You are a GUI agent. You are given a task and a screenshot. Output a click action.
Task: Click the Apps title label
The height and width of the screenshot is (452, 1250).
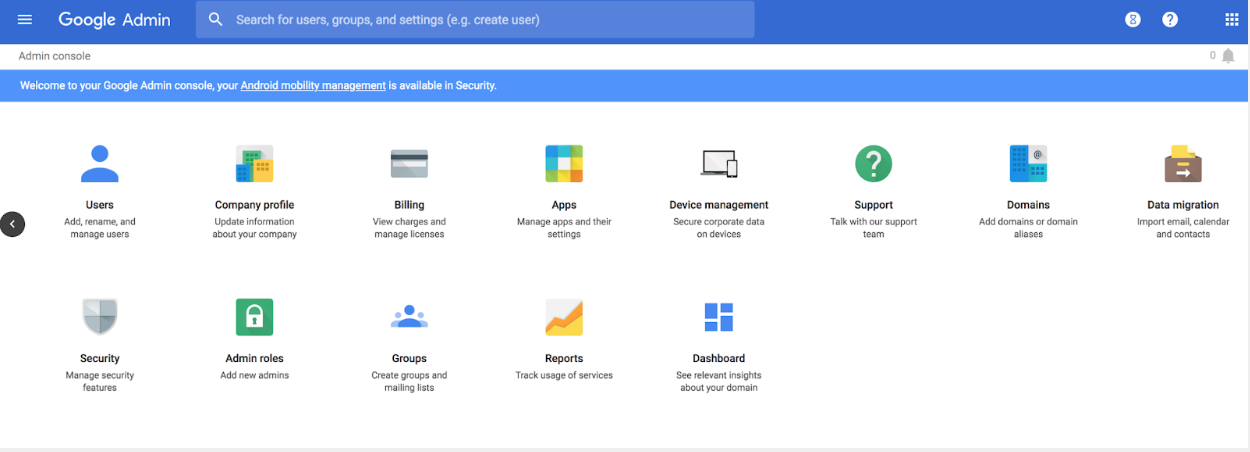564,205
